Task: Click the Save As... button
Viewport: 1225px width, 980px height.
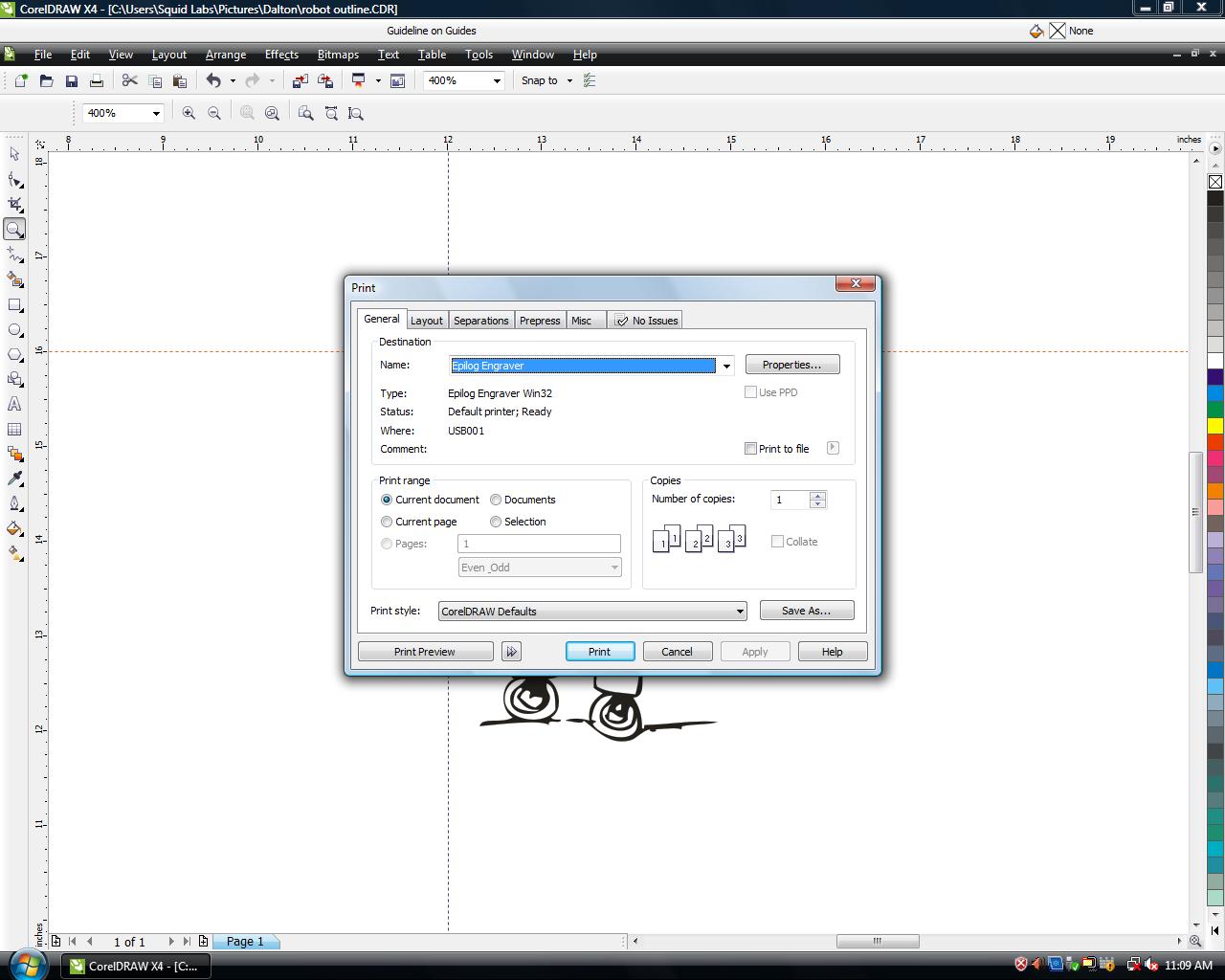Action: 806,611
